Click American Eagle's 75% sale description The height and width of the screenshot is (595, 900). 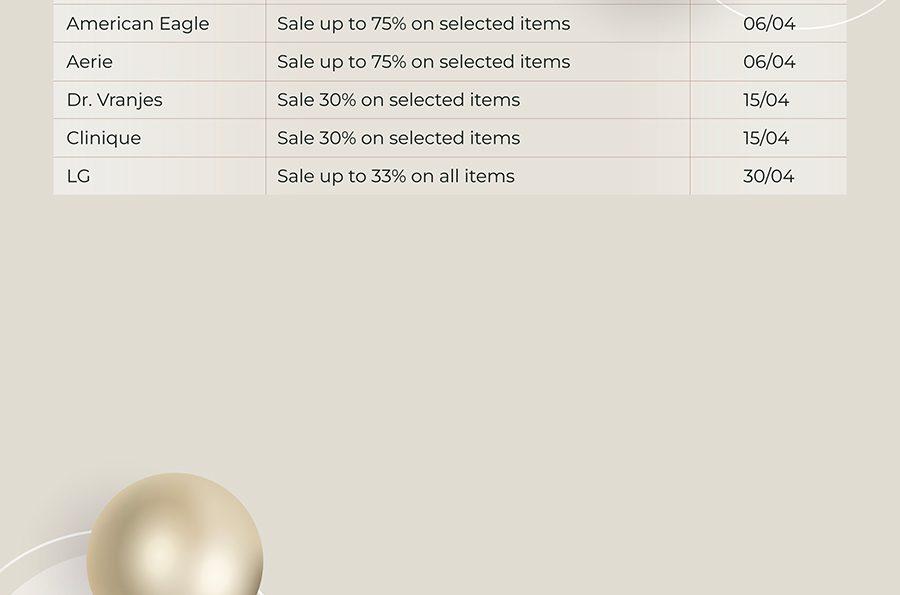click(x=424, y=24)
